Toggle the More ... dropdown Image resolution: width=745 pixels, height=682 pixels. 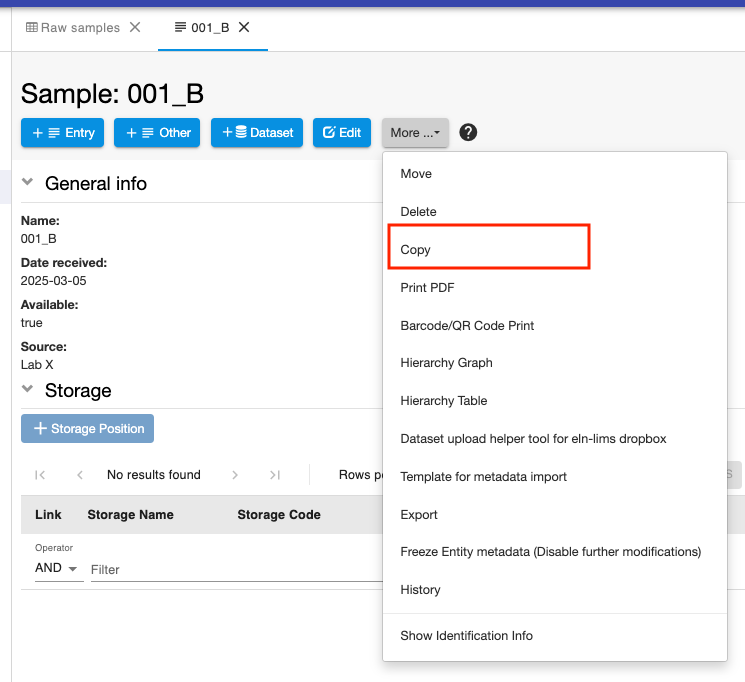pos(415,133)
